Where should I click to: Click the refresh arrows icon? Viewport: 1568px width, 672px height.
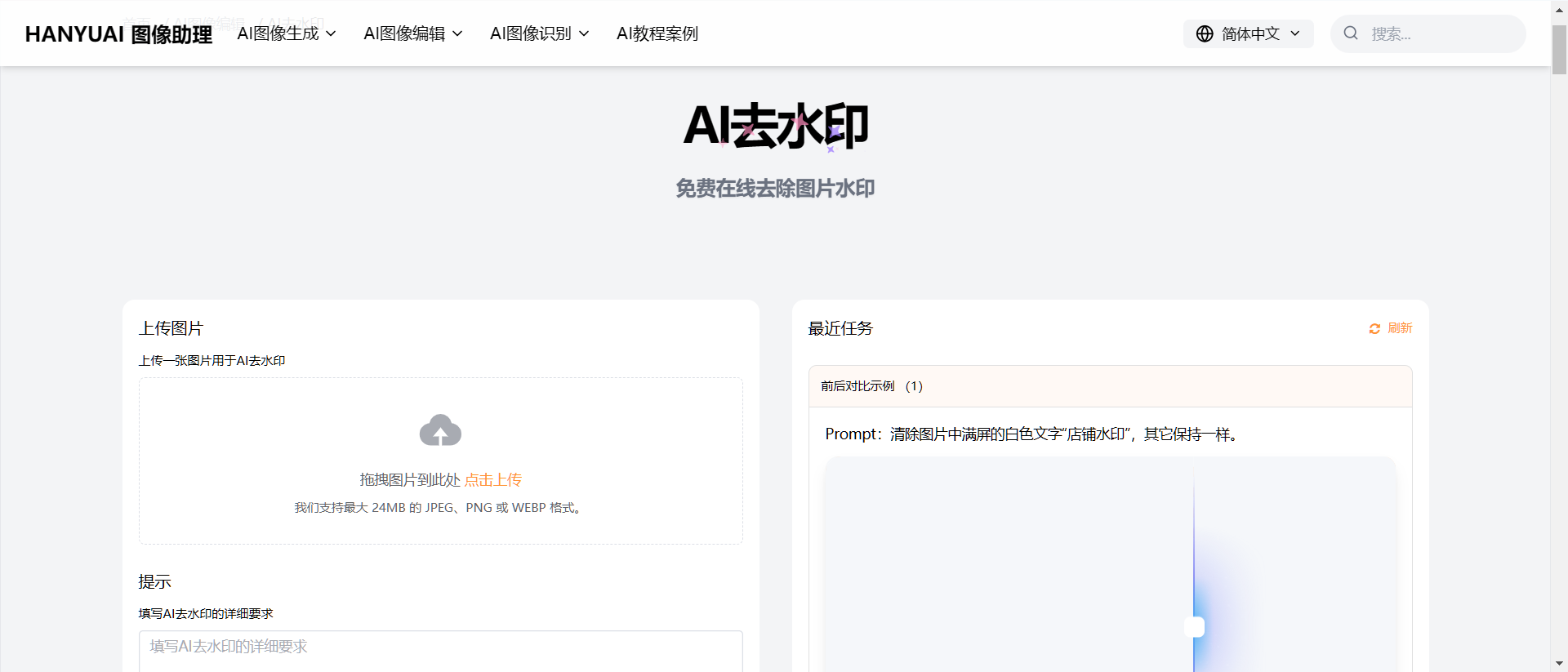(x=1374, y=328)
